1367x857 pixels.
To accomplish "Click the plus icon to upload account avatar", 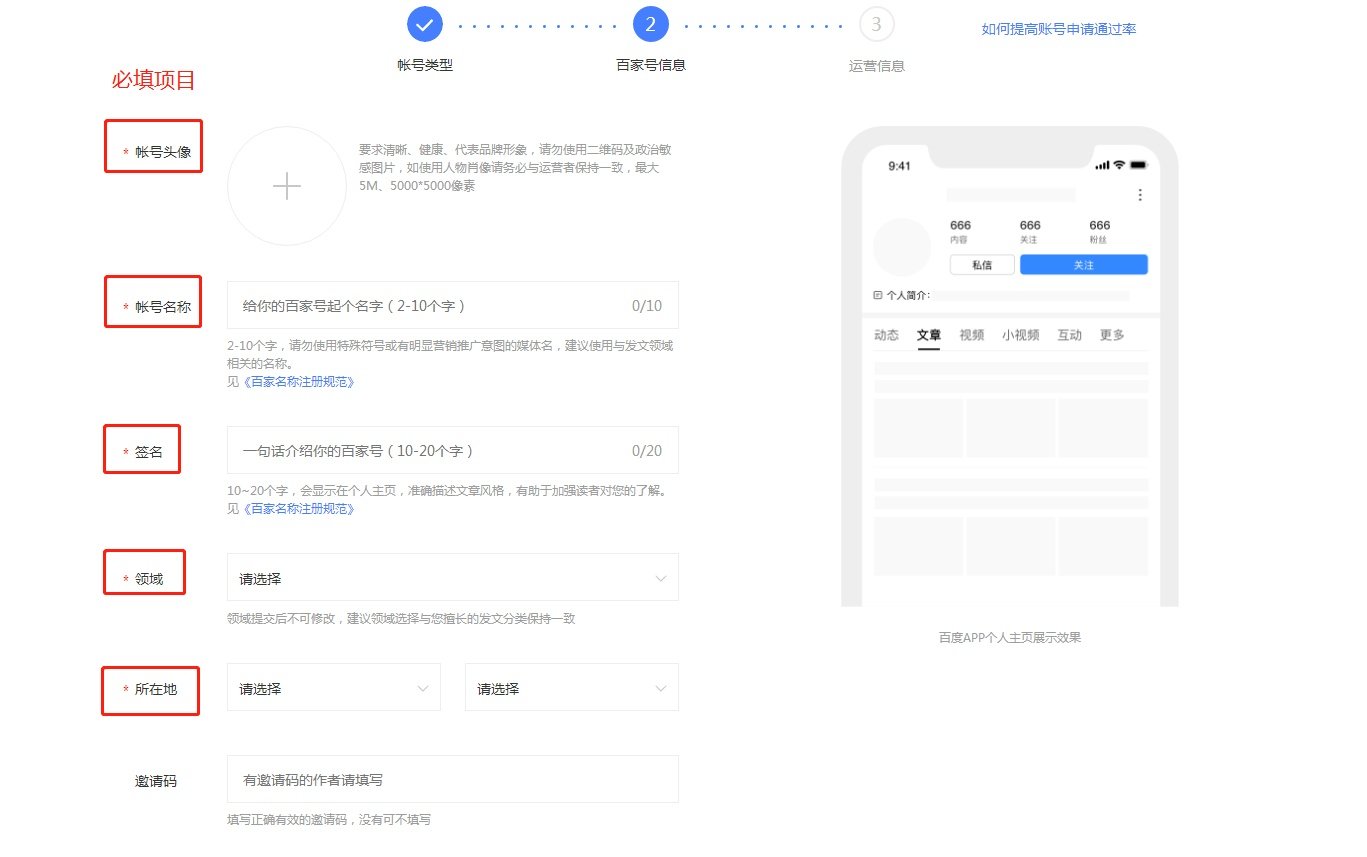I will (287, 186).
